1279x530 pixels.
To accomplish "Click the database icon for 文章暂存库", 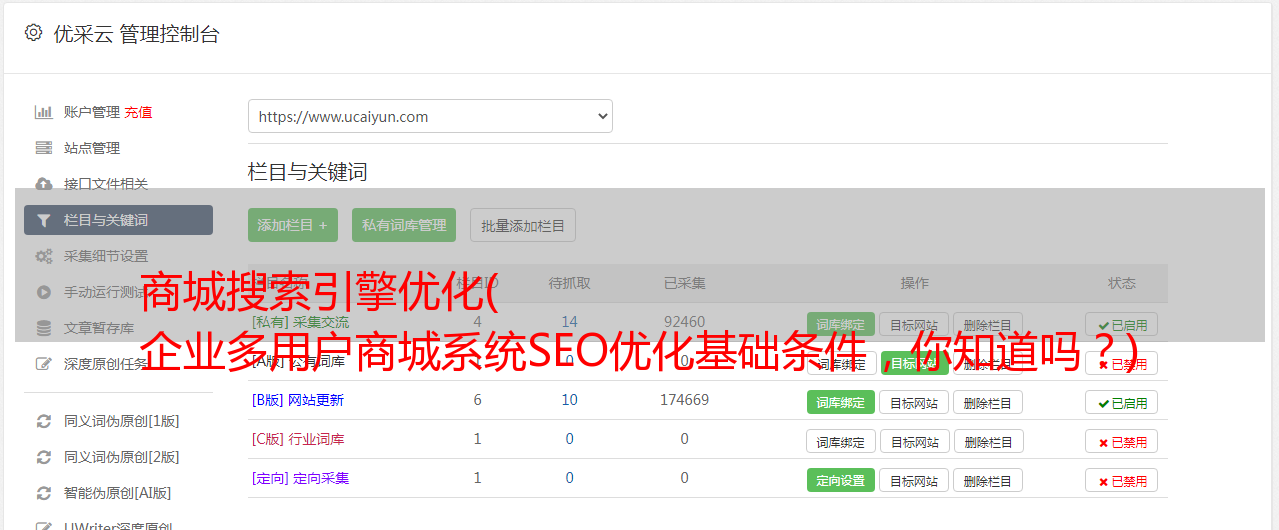I will (43, 328).
